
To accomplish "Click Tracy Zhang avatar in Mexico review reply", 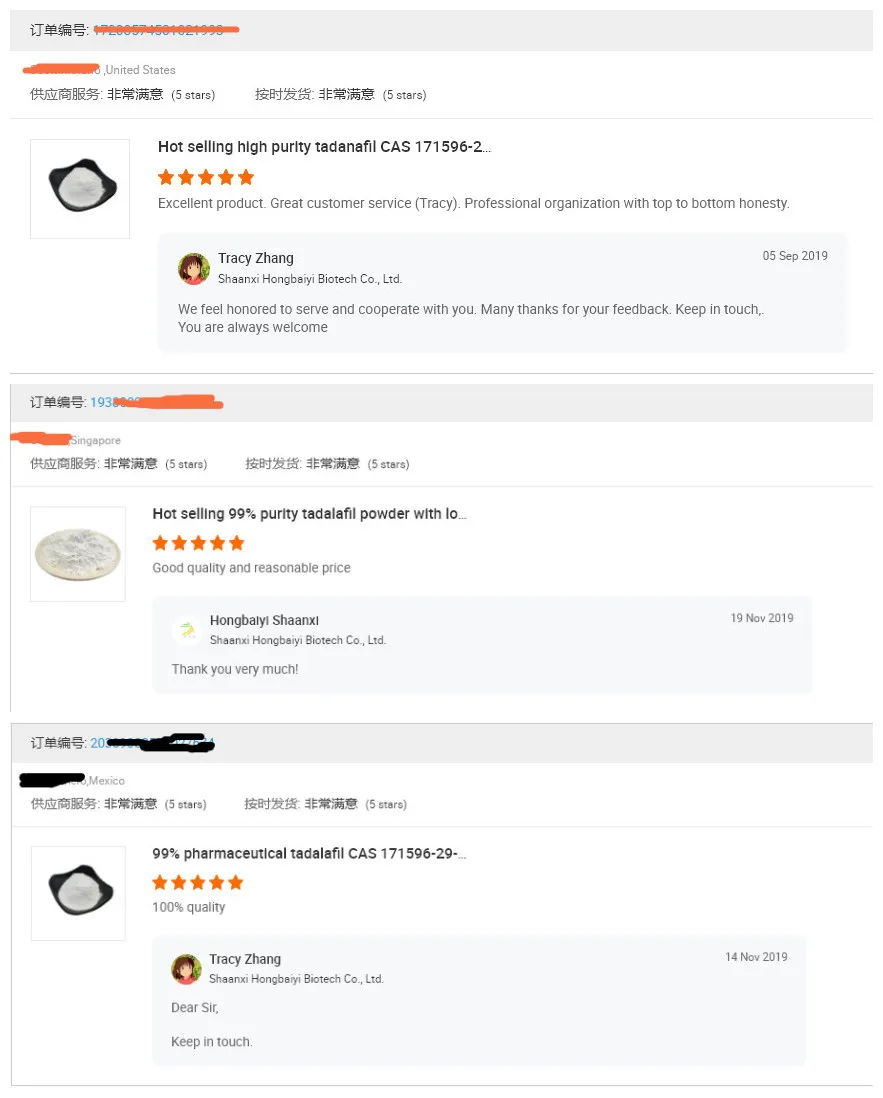I will click(x=186, y=969).
